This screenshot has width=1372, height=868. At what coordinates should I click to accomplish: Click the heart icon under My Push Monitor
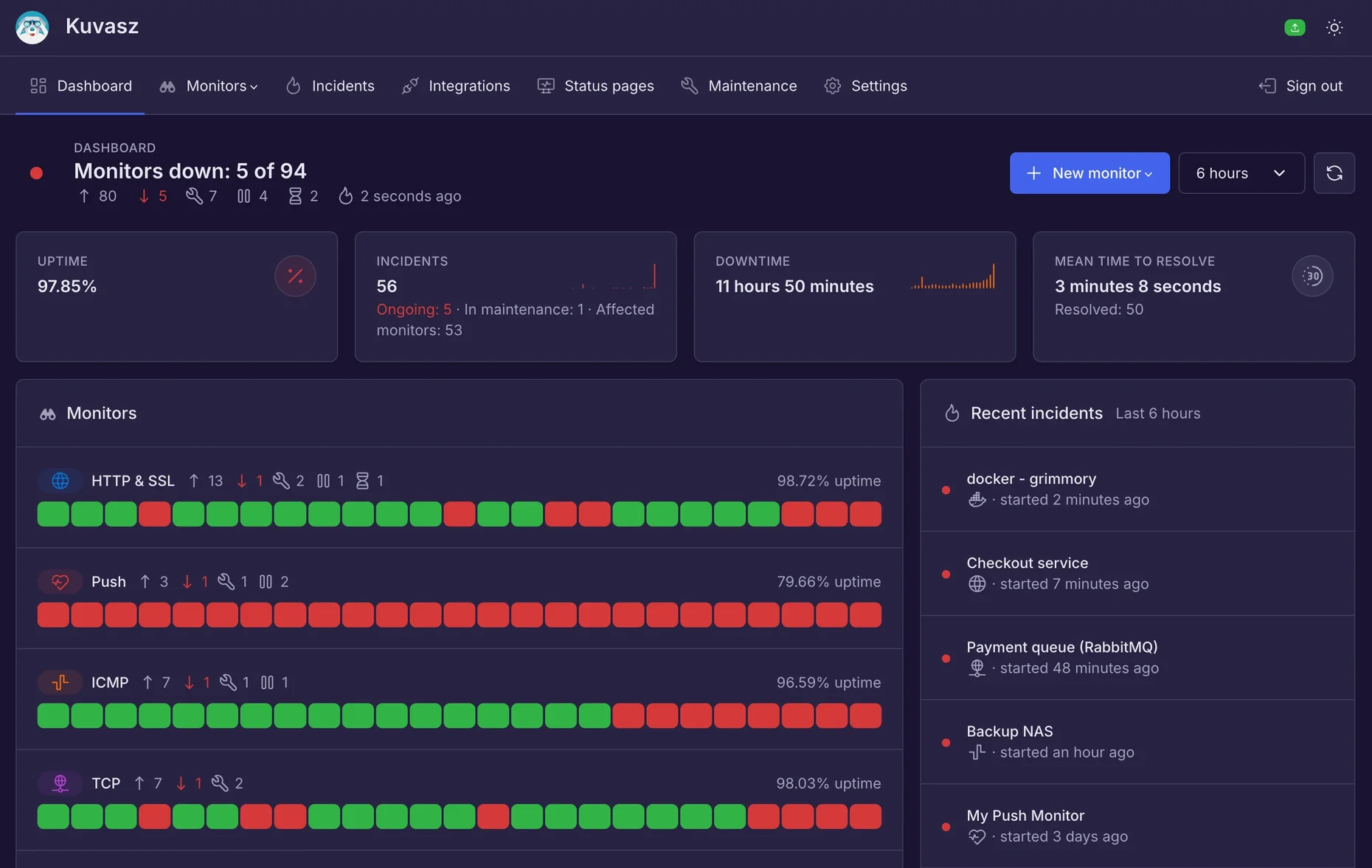pos(977,836)
